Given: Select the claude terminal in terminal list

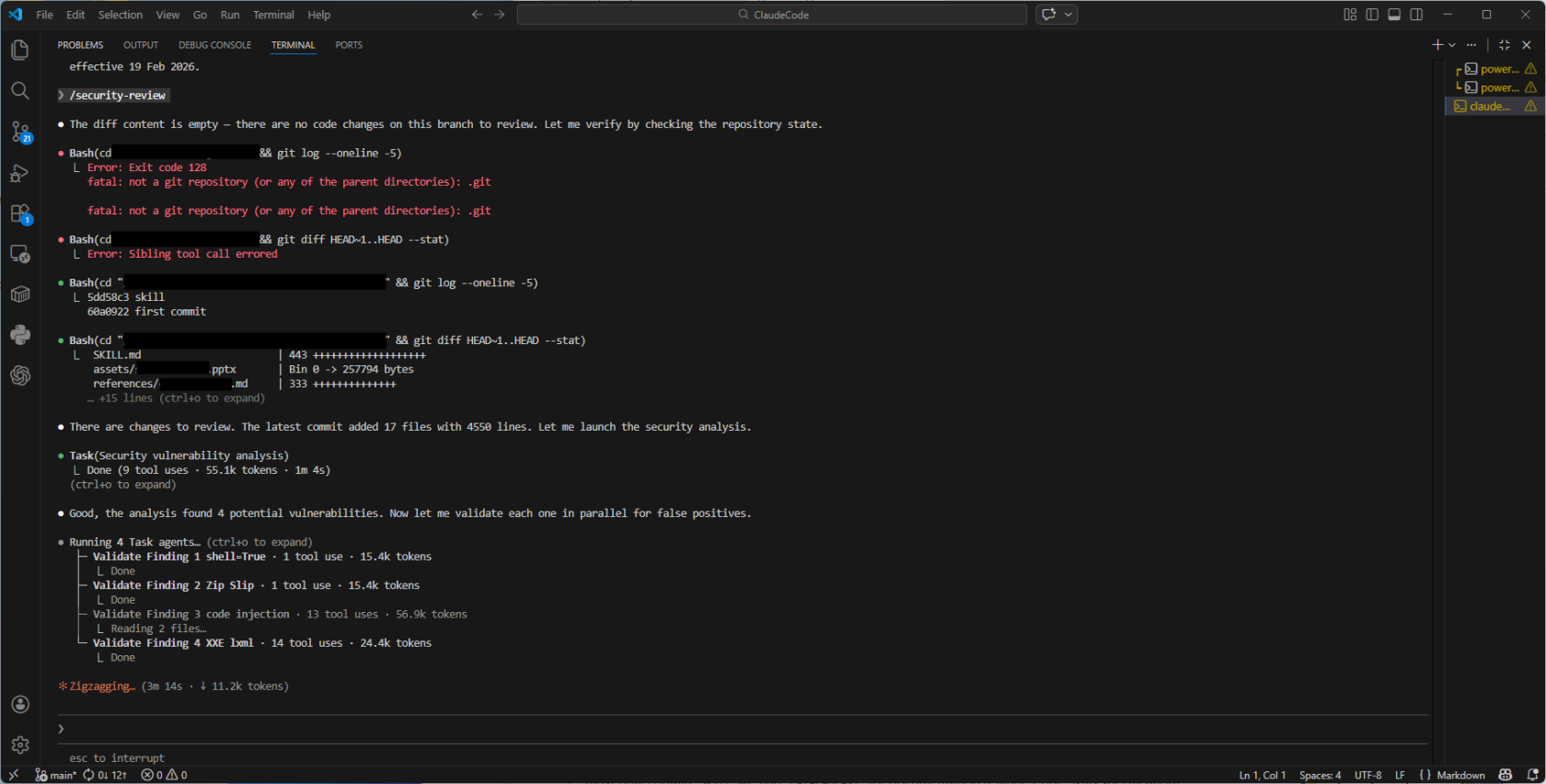Looking at the screenshot, I should [x=1489, y=107].
